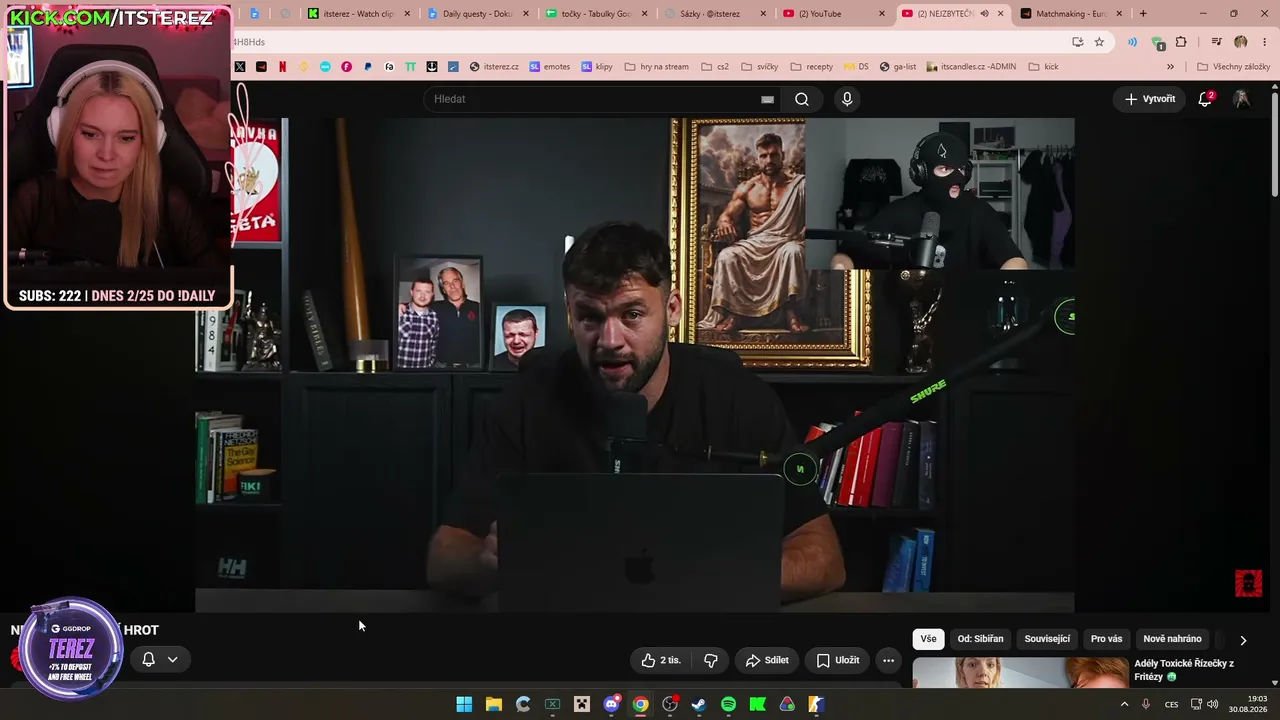Open YouTube notifications bell
Screen dimensions: 1280x720
tap(1205, 99)
